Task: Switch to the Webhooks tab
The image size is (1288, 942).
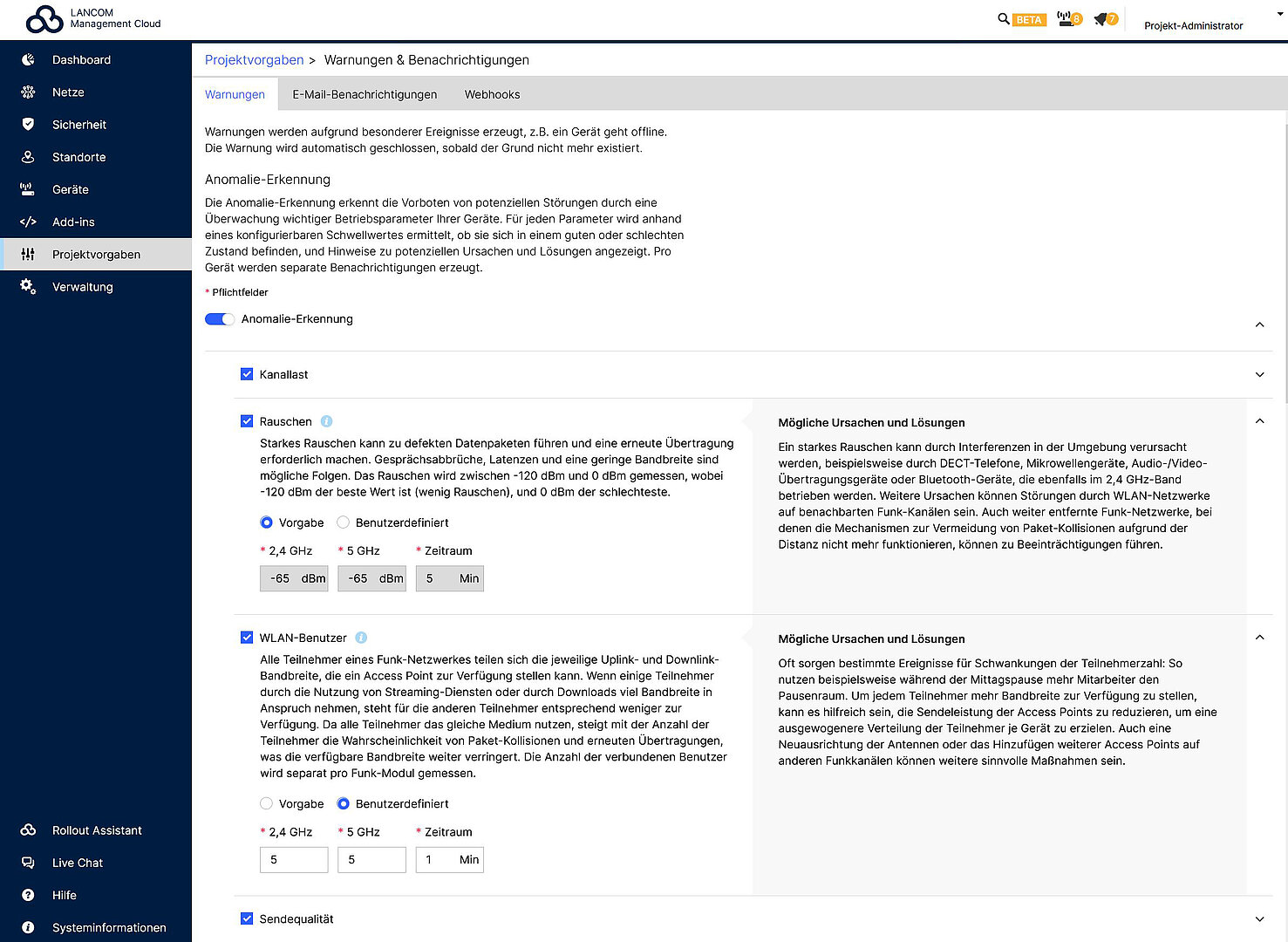Action: [x=492, y=94]
